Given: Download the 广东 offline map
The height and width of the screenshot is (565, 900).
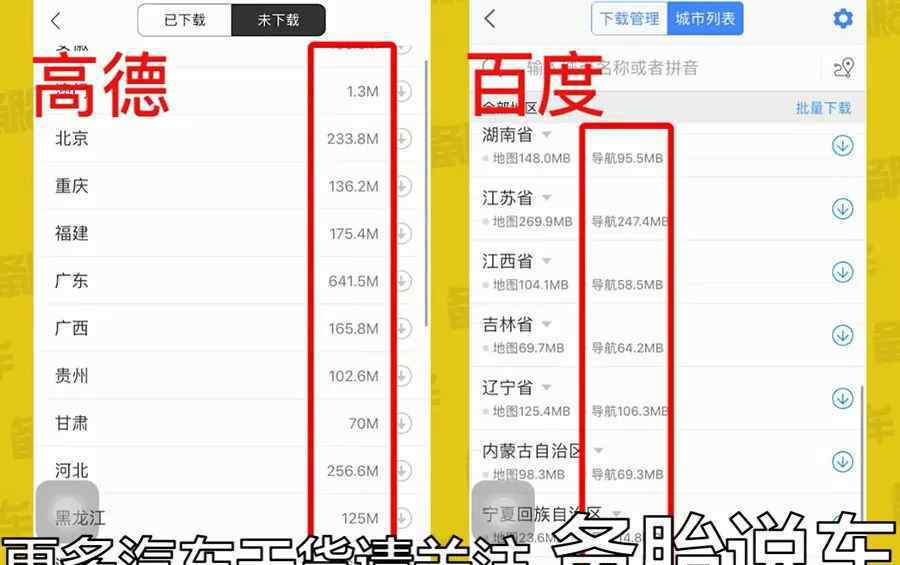Looking at the screenshot, I should tap(404, 281).
